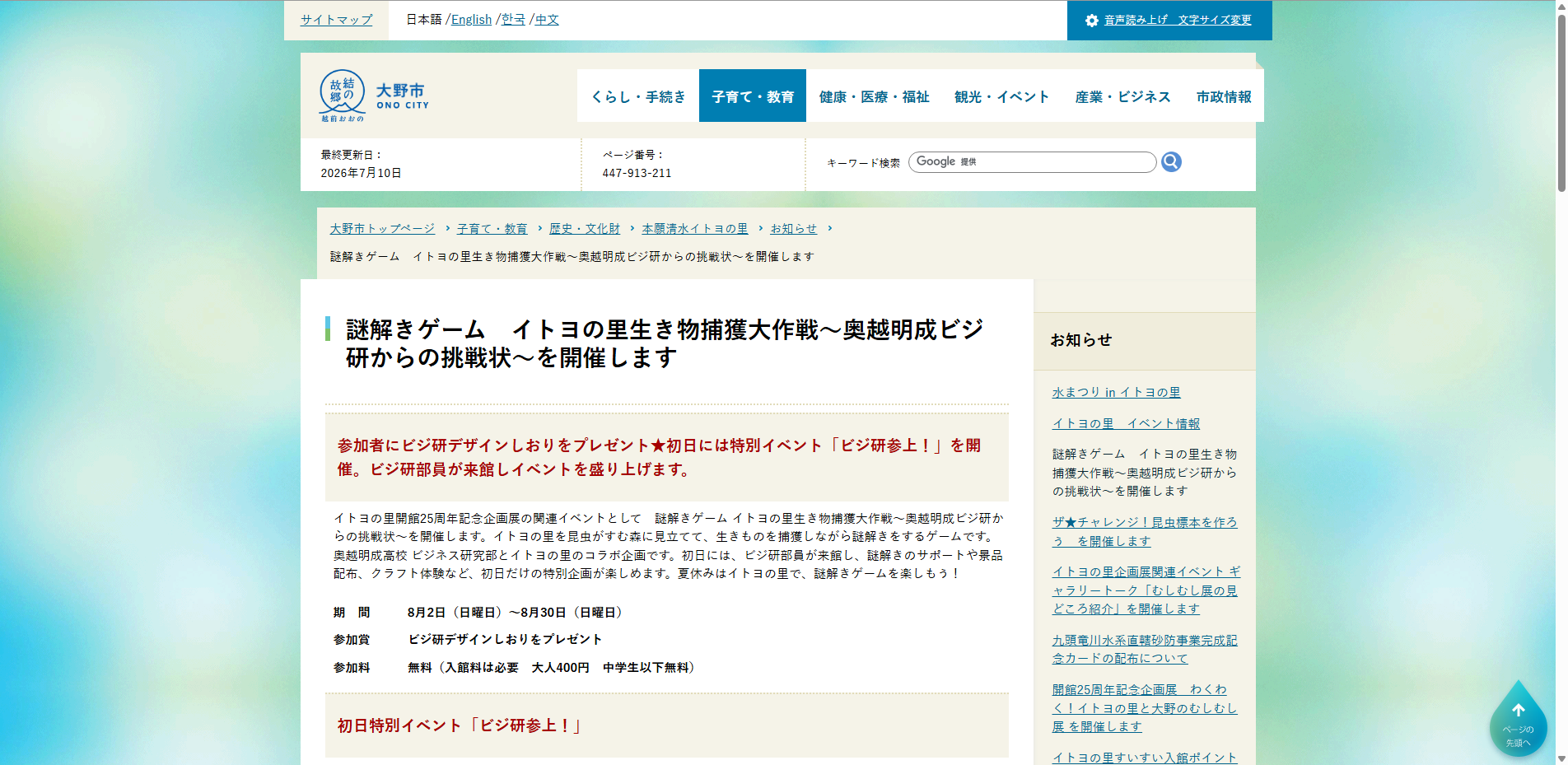The image size is (1568, 765).
Task: Open the 観光・イベント menu
Action: [1001, 96]
